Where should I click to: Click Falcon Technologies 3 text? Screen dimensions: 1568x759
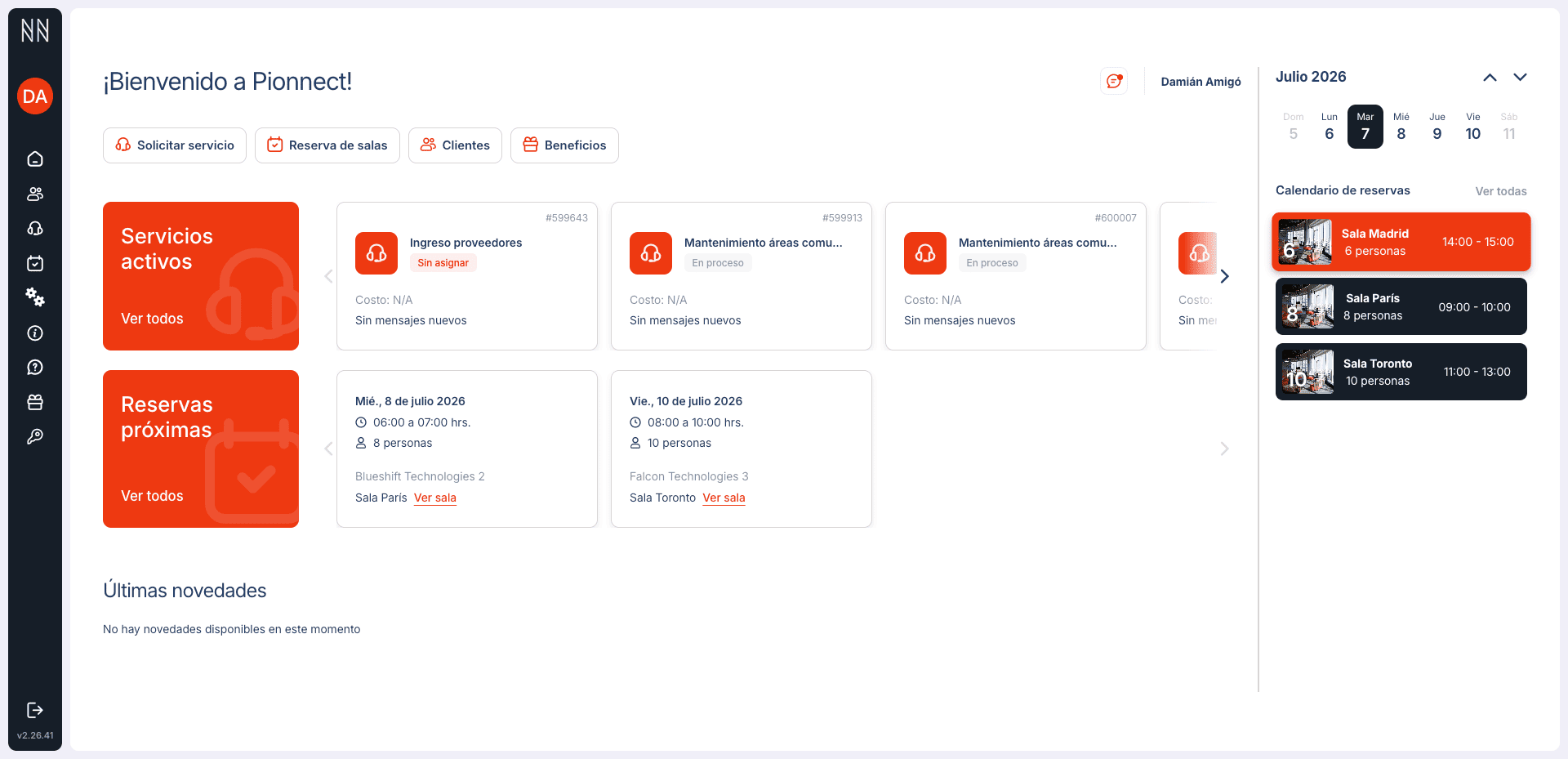[688, 476]
